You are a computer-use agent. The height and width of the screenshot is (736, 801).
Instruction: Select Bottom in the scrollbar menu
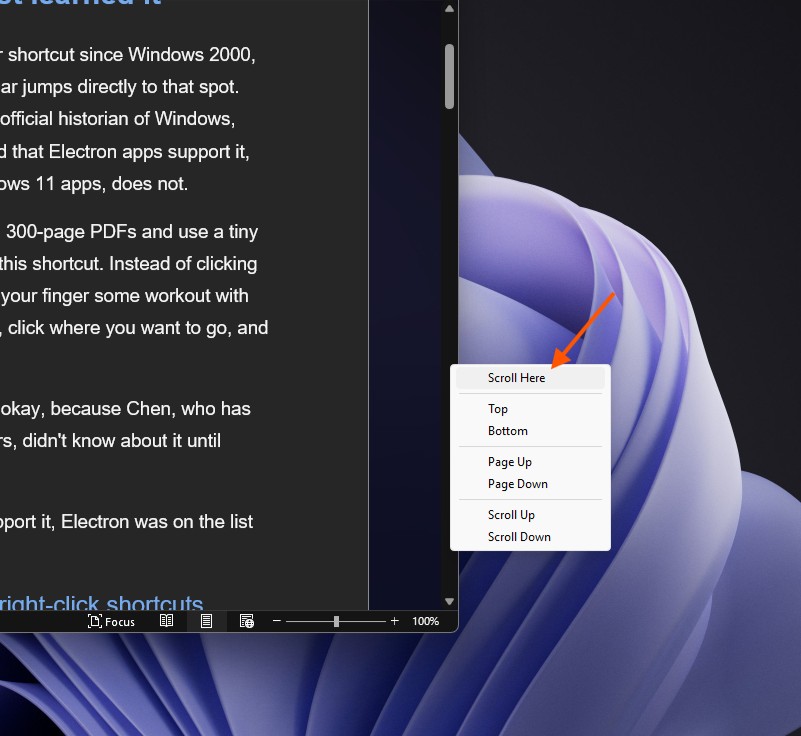tap(530, 431)
